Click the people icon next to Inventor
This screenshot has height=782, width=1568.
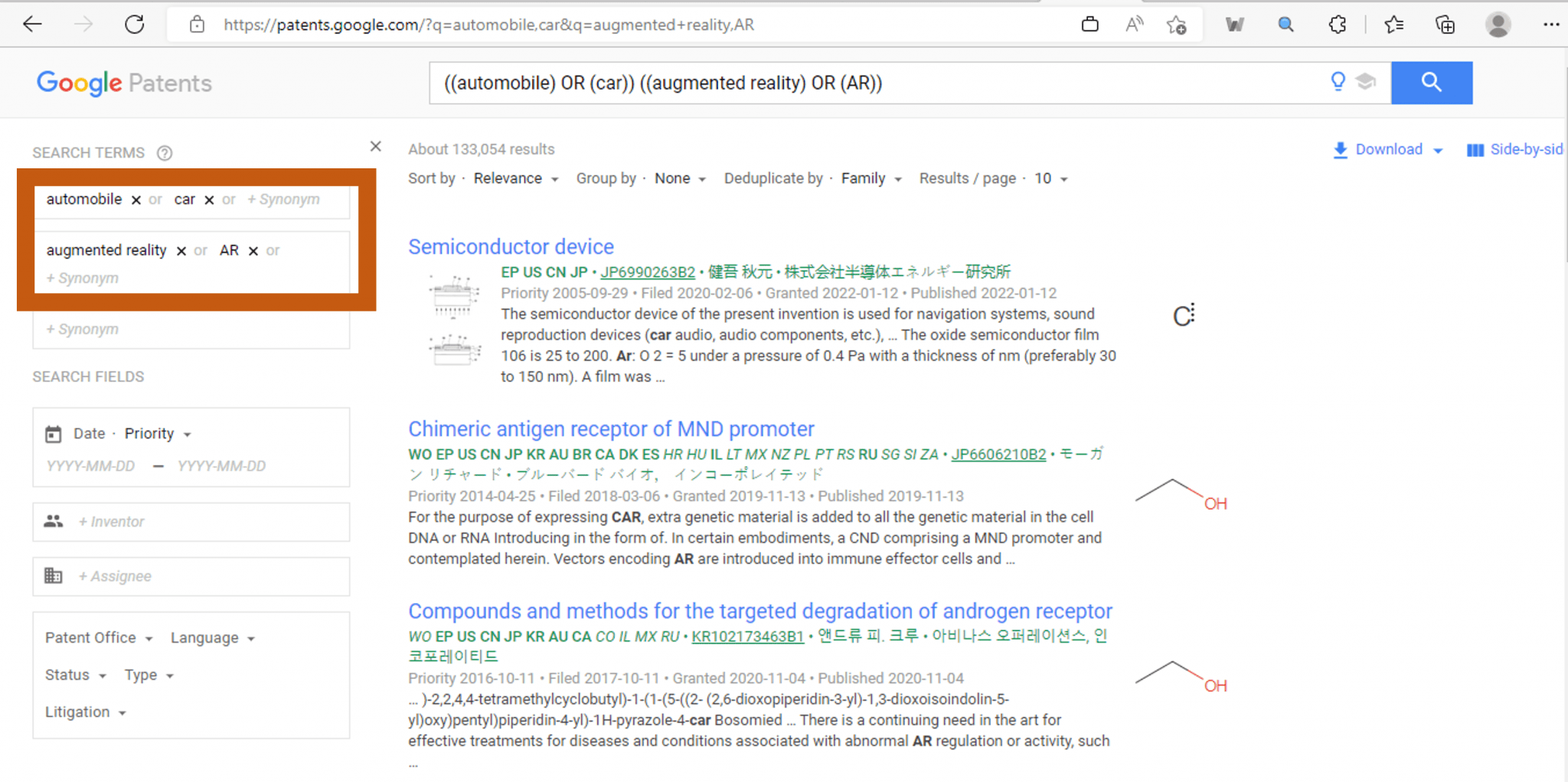click(53, 521)
